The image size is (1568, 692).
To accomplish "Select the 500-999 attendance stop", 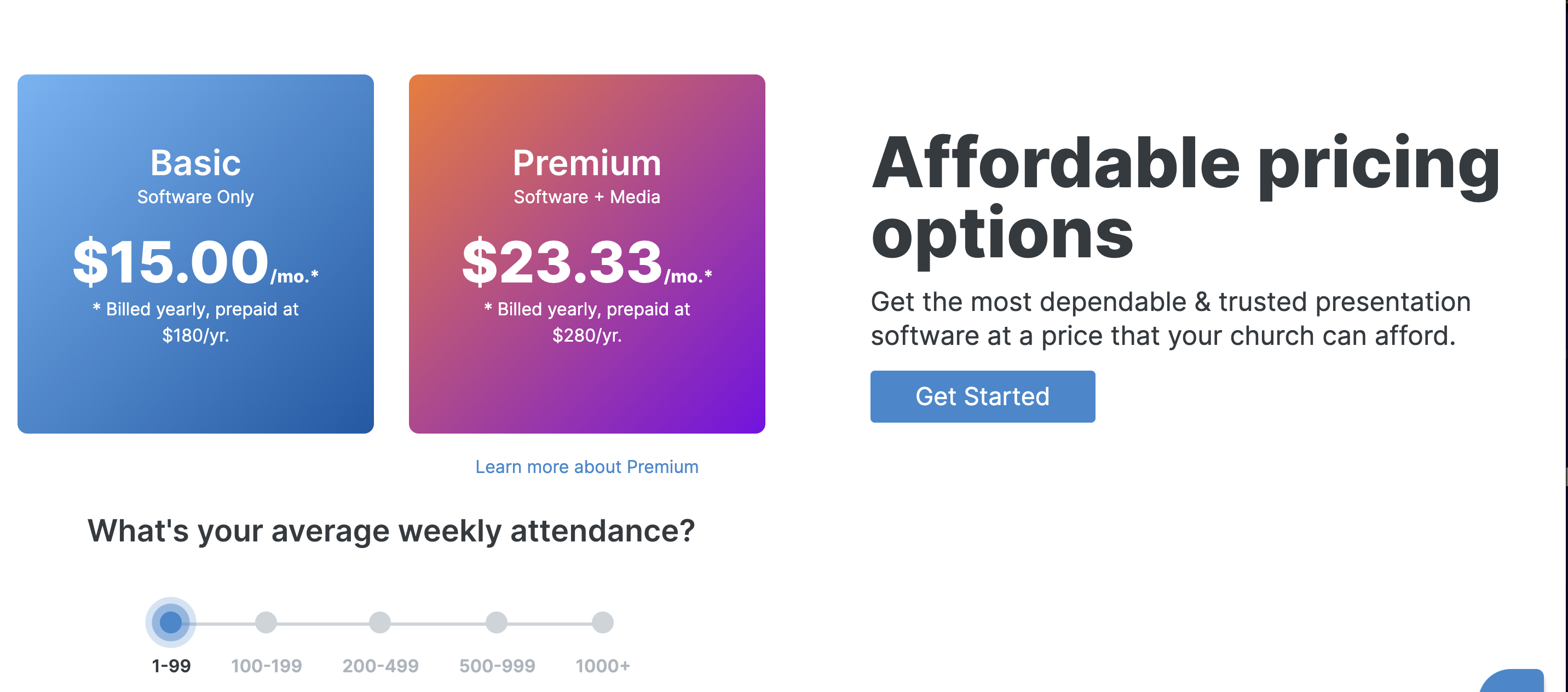I will (497, 622).
